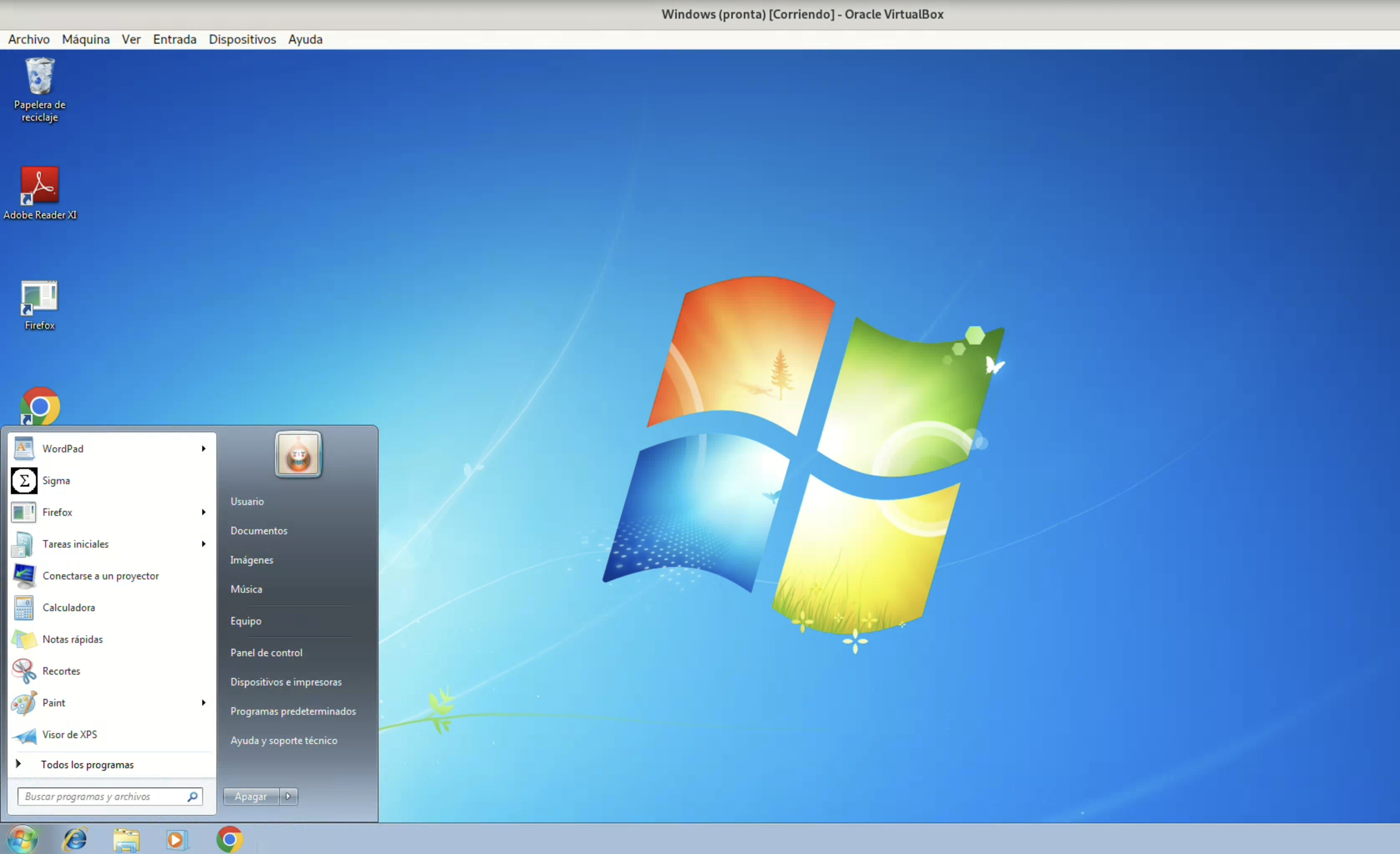Open Imágenes library link
Screen dimensions: 1400x854
(252, 560)
